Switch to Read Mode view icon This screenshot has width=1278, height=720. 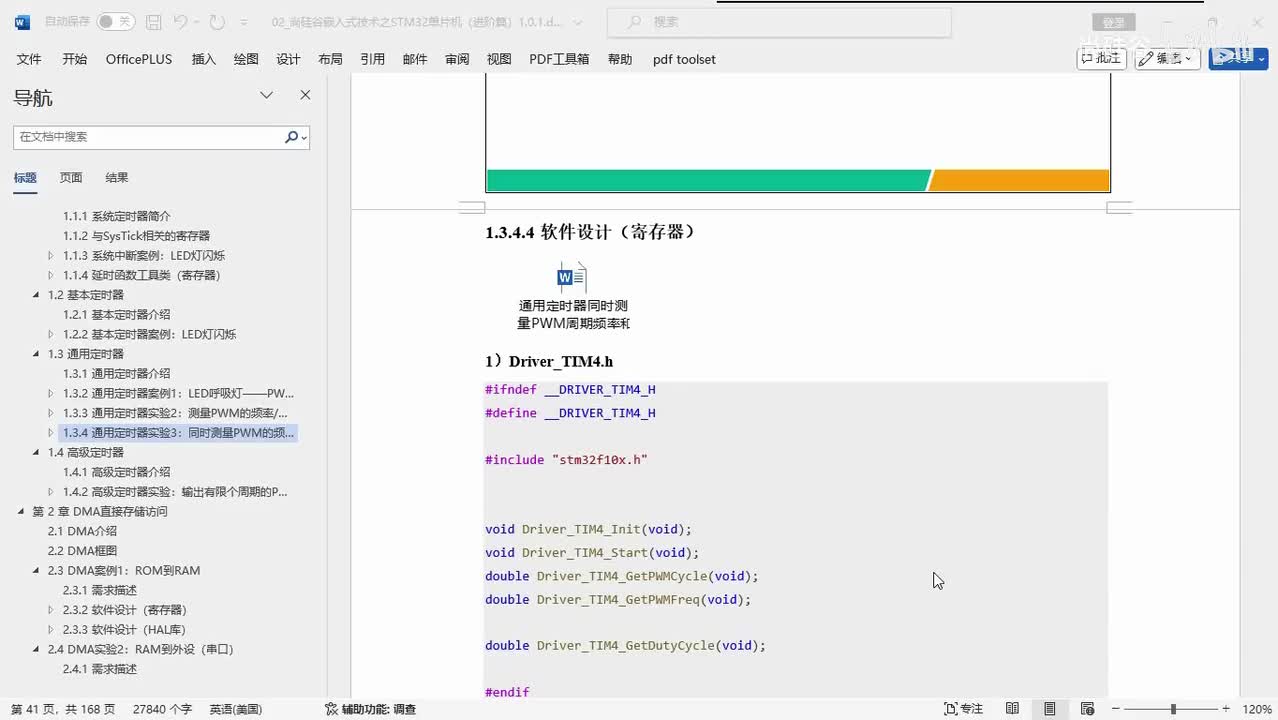click(1012, 709)
